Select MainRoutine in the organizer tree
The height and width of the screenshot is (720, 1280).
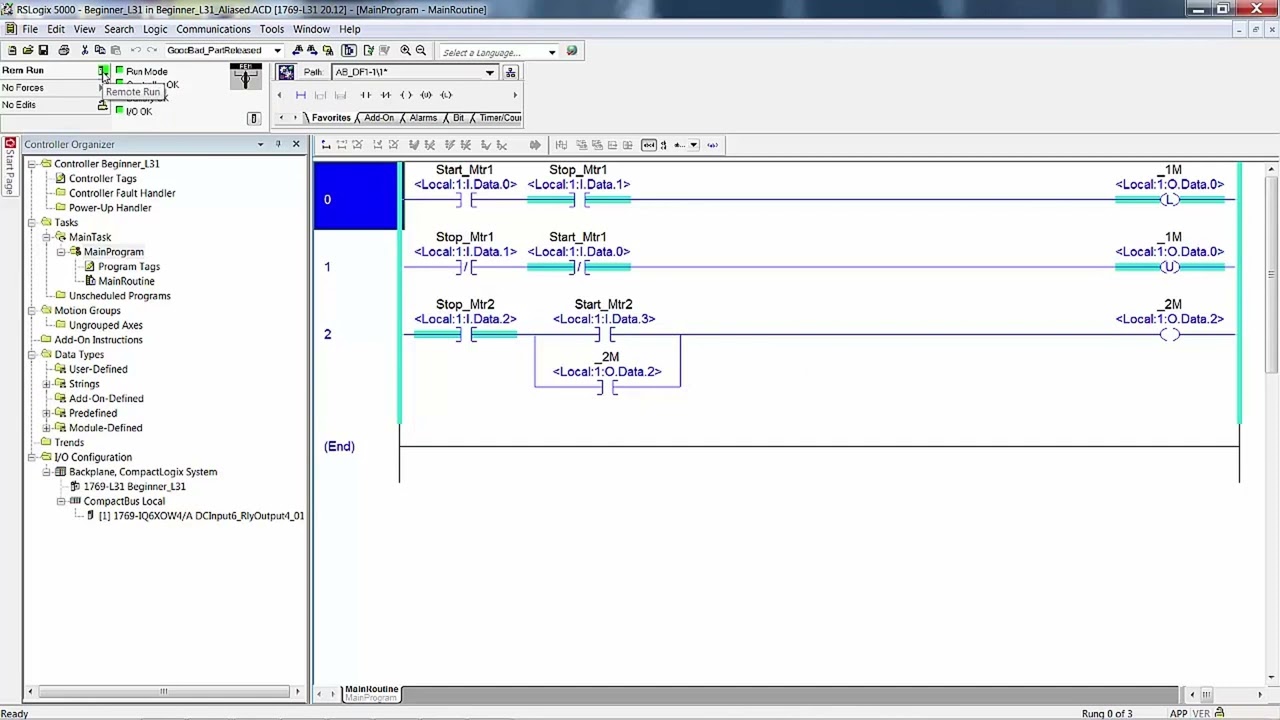pyautogui.click(x=126, y=282)
